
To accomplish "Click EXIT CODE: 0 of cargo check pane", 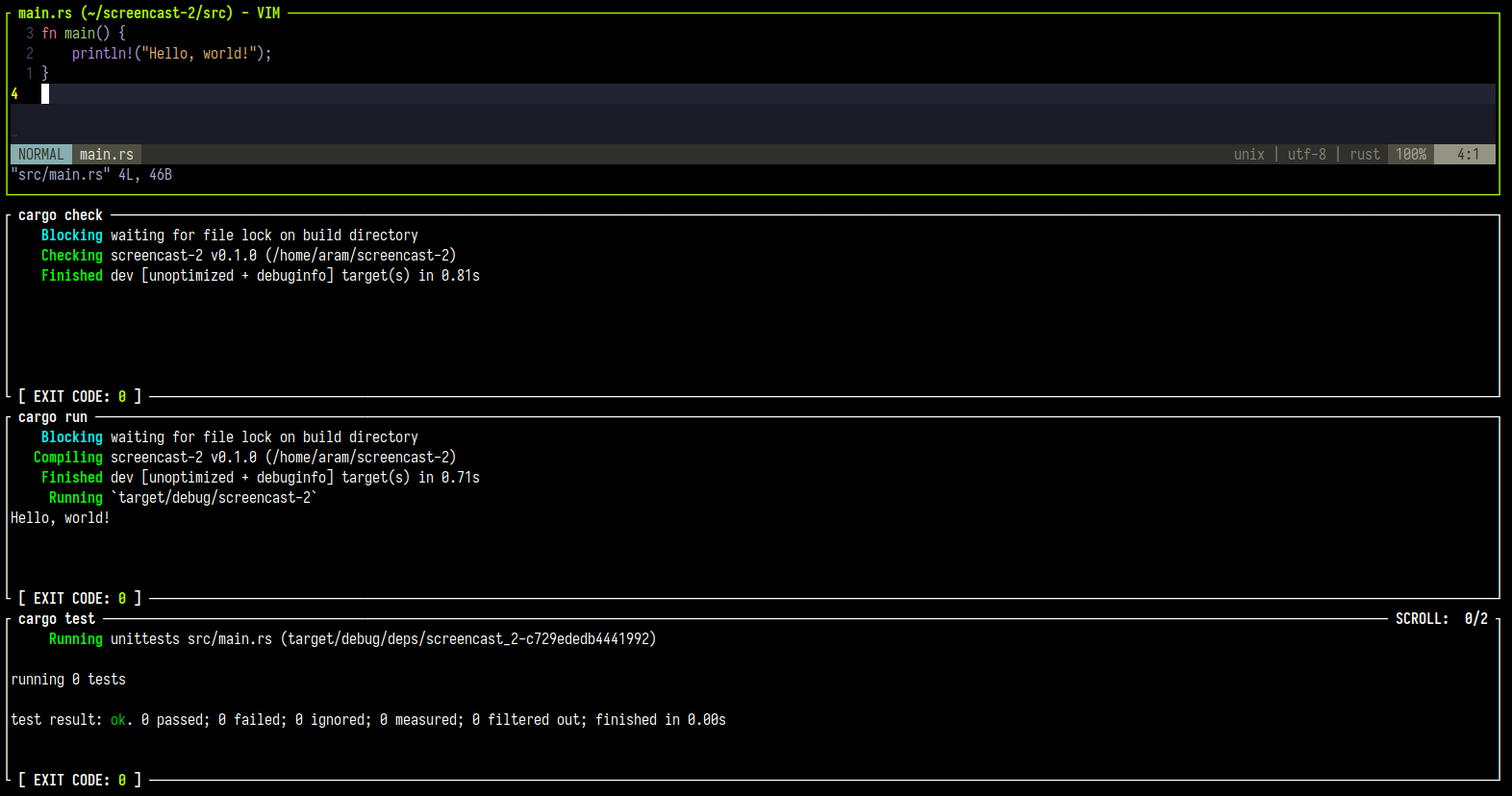I will point(80,397).
